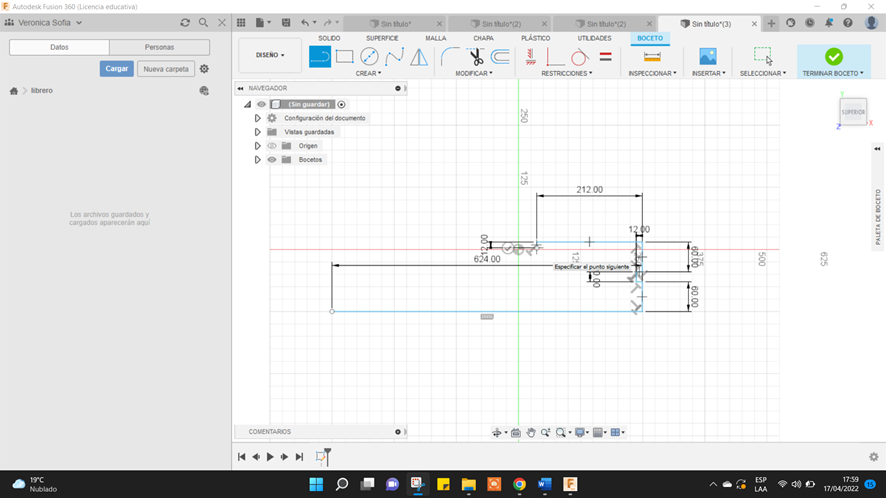This screenshot has height=498, width=886.
Task: Click the sketch marker in timeline
Action: coord(321,457)
